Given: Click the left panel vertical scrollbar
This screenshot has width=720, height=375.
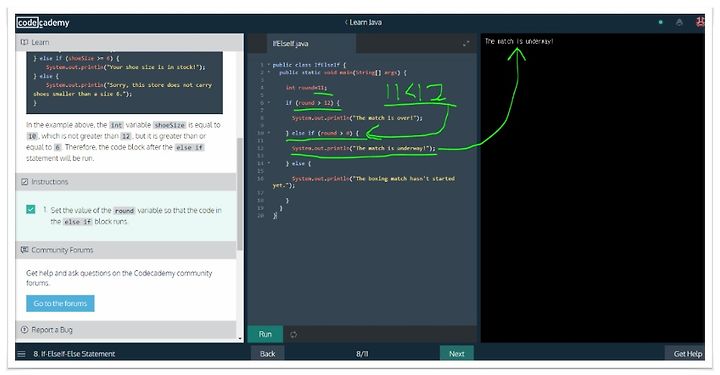Looking at the screenshot, I should pos(240,194).
